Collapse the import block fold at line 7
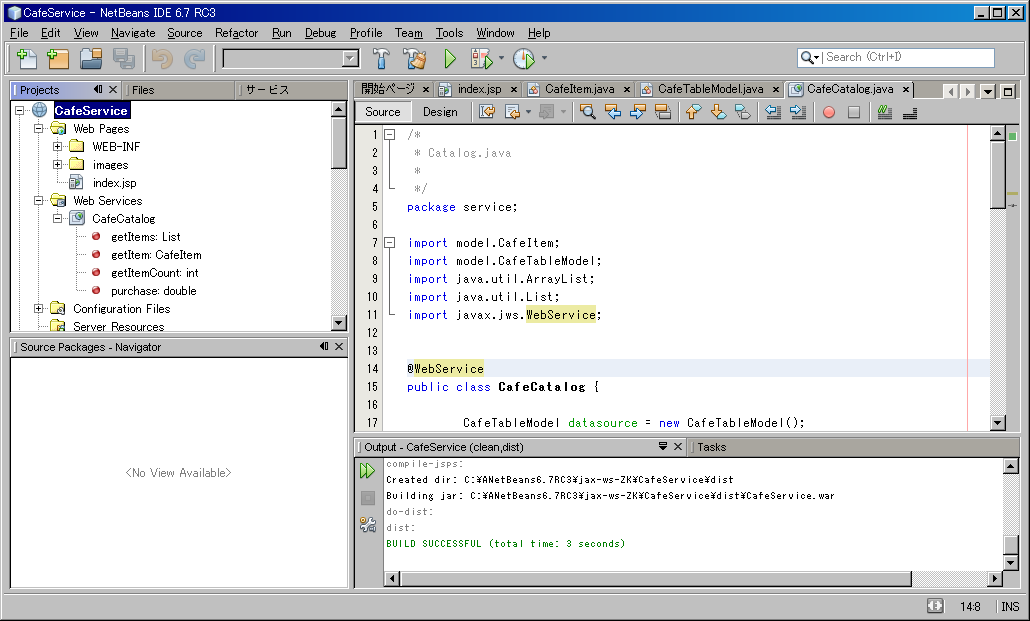This screenshot has height=621, width=1030. (x=390, y=242)
